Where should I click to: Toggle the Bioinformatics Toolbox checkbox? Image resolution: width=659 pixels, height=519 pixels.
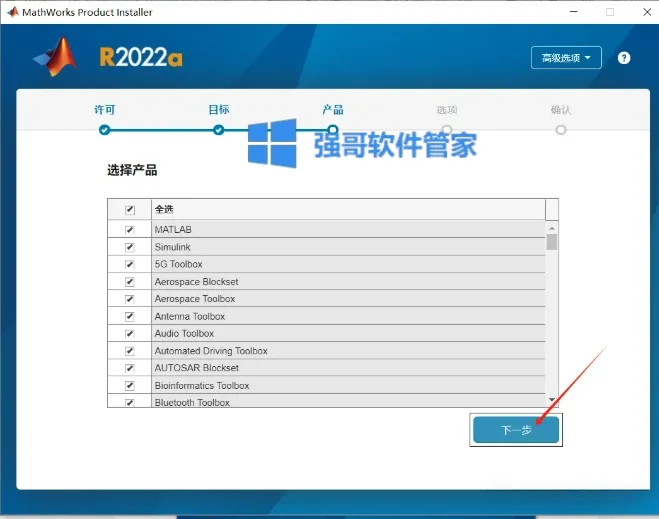130,385
